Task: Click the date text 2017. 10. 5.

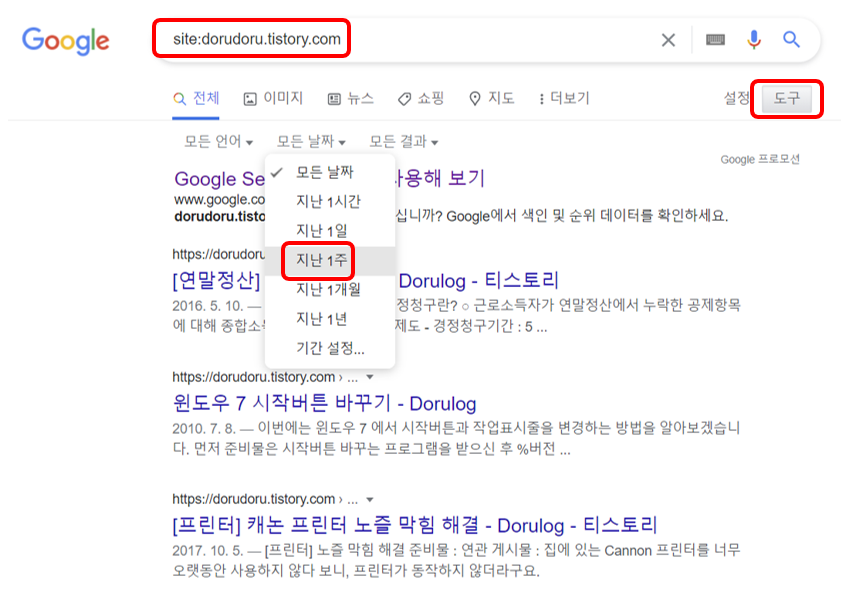Action: (208, 551)
